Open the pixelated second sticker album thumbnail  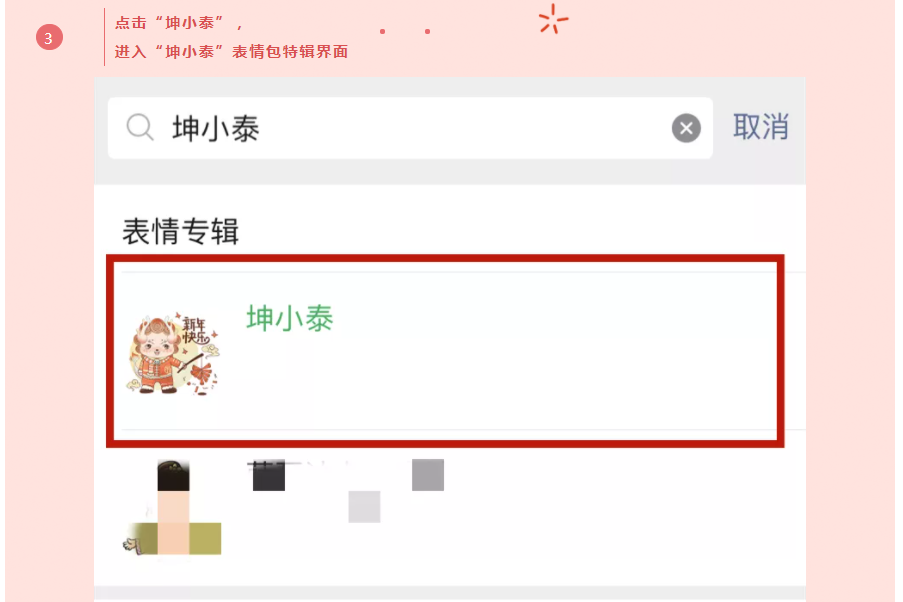point(173,508)
